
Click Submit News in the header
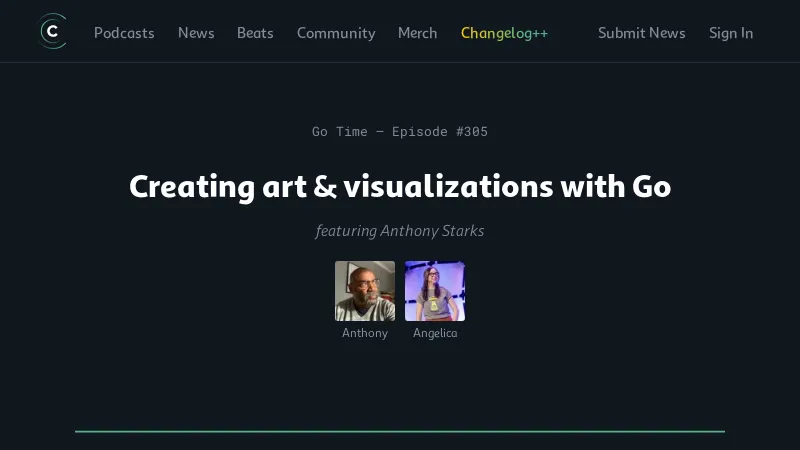641,33
